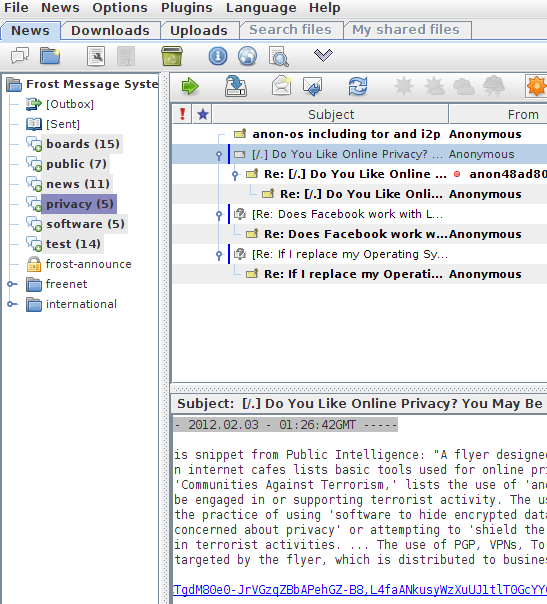Click the globe known boards icon
The width and height of the screenshot is (547, 604).
247,56
